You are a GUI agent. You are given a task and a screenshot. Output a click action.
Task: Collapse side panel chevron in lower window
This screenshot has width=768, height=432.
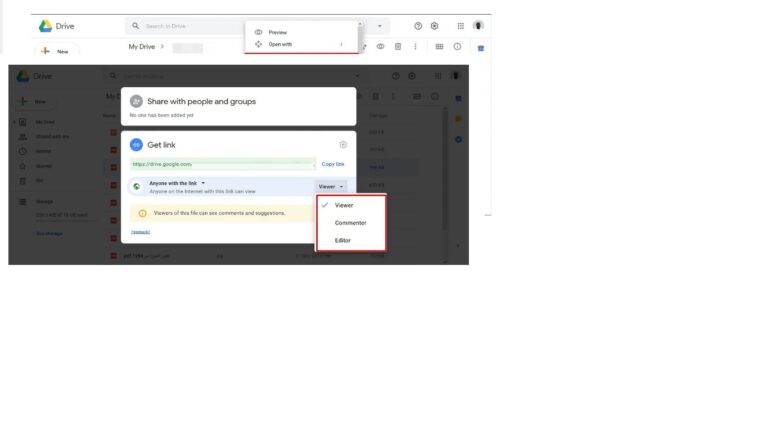(x=458, y=245)
